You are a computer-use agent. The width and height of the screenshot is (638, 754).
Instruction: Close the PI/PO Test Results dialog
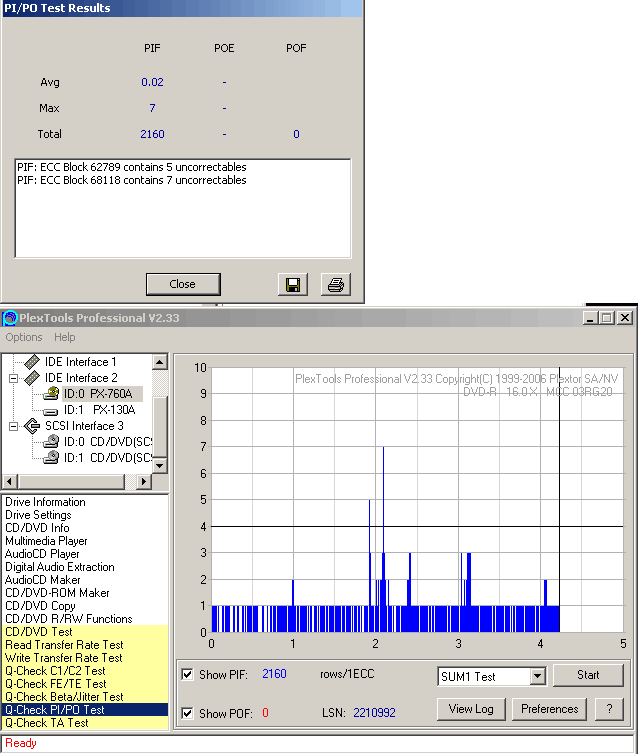pyautogui.click(x=182, y=284)
